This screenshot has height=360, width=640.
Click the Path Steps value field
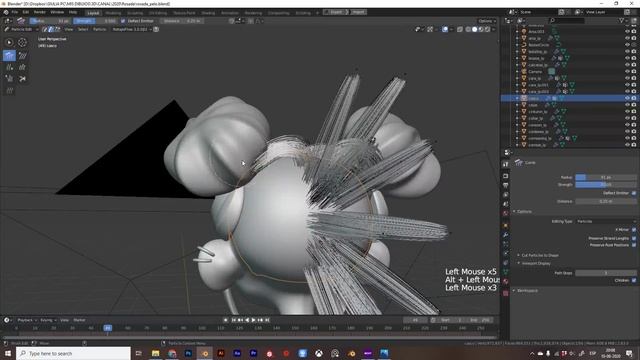pyautogui.click(x=606, y=273)
